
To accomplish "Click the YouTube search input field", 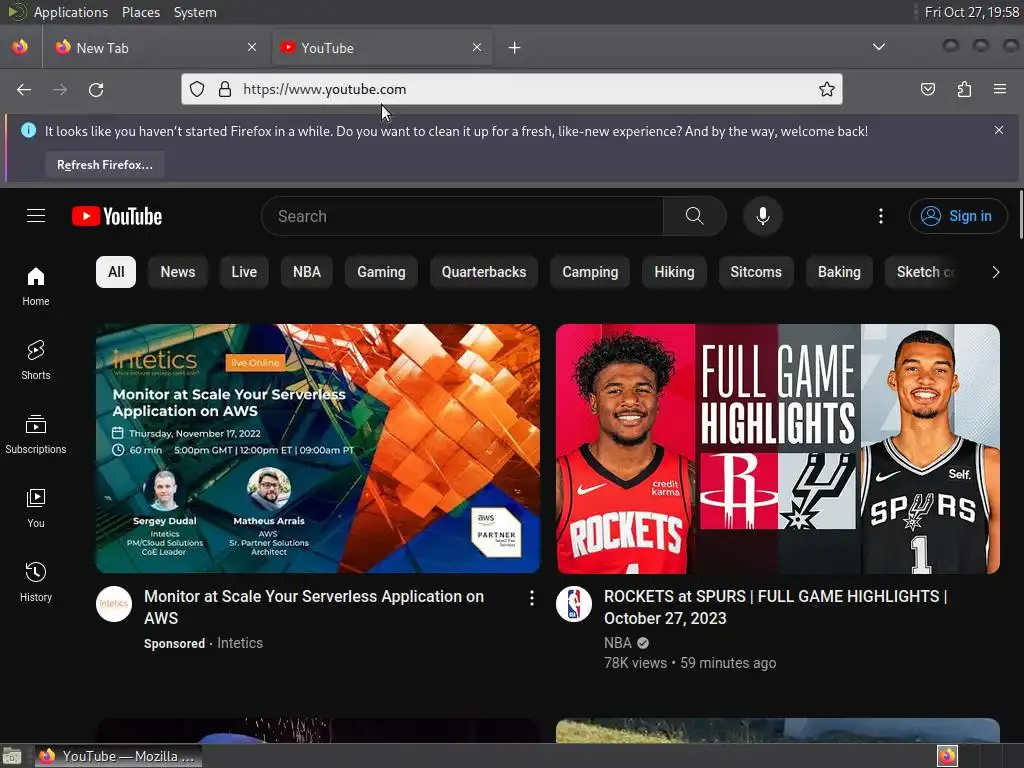I will pyautogui.click(x=462, y=216).
